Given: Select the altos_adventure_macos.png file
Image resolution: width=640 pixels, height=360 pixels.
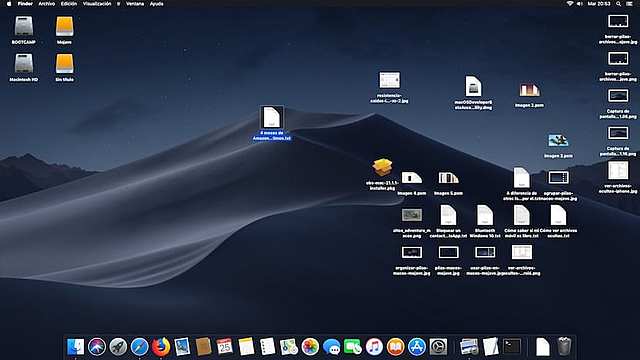Looking at the screenshot, I should tap(411, 215).
